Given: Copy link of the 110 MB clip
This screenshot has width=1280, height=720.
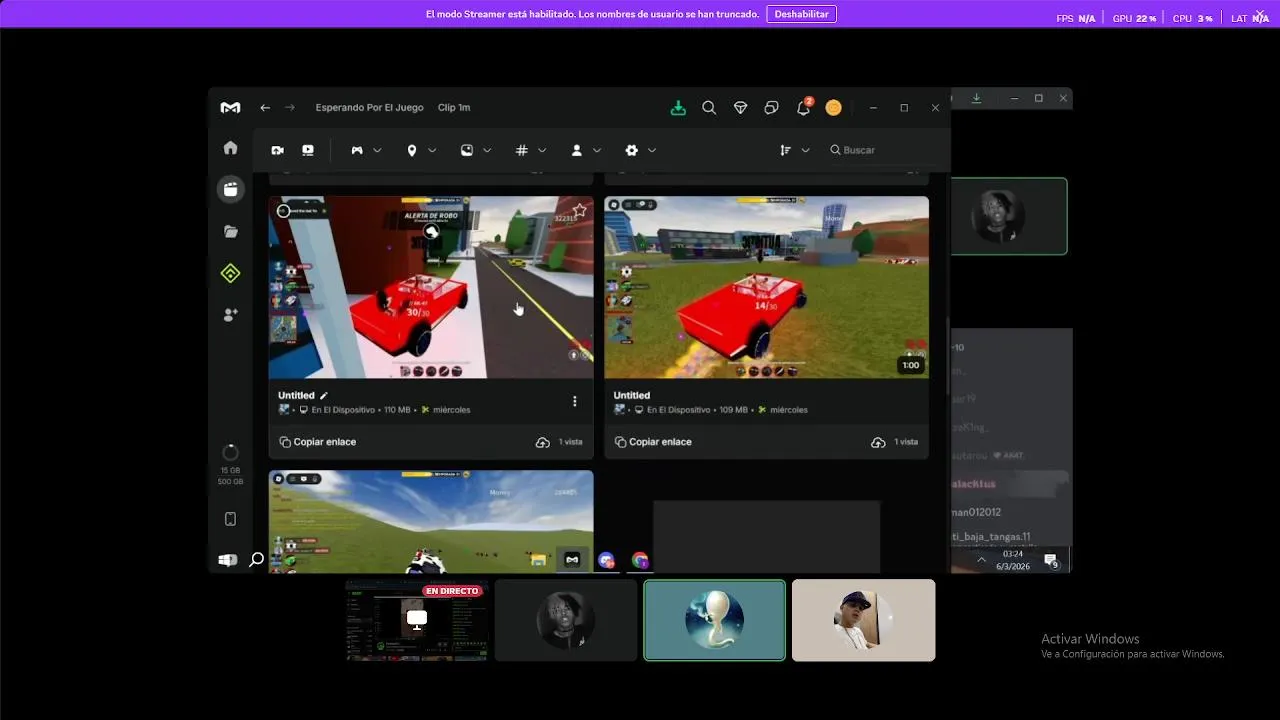Looking at the screenshot, I should pos(318,442).
